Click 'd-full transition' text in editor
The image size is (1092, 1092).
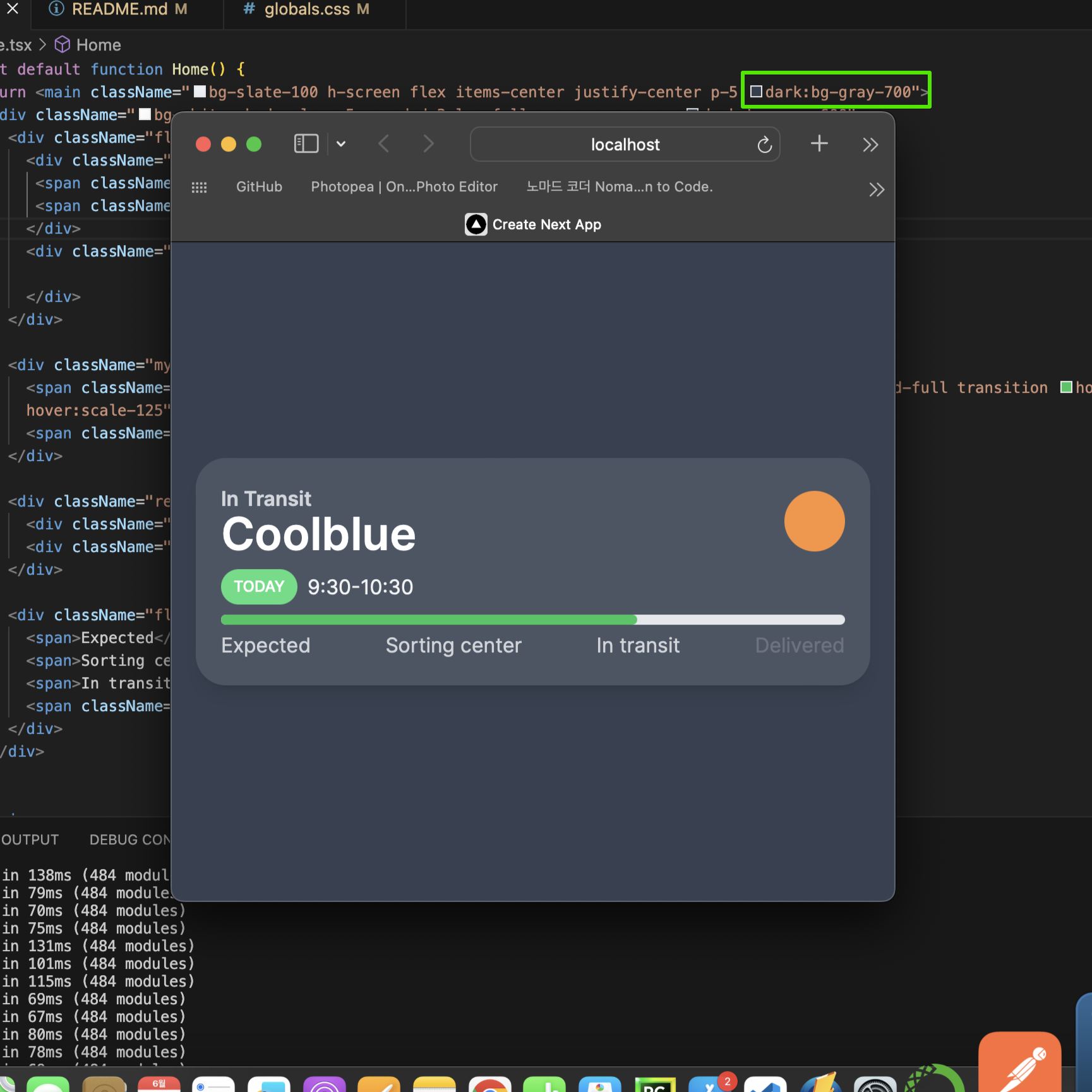click(x=973, y=387)
